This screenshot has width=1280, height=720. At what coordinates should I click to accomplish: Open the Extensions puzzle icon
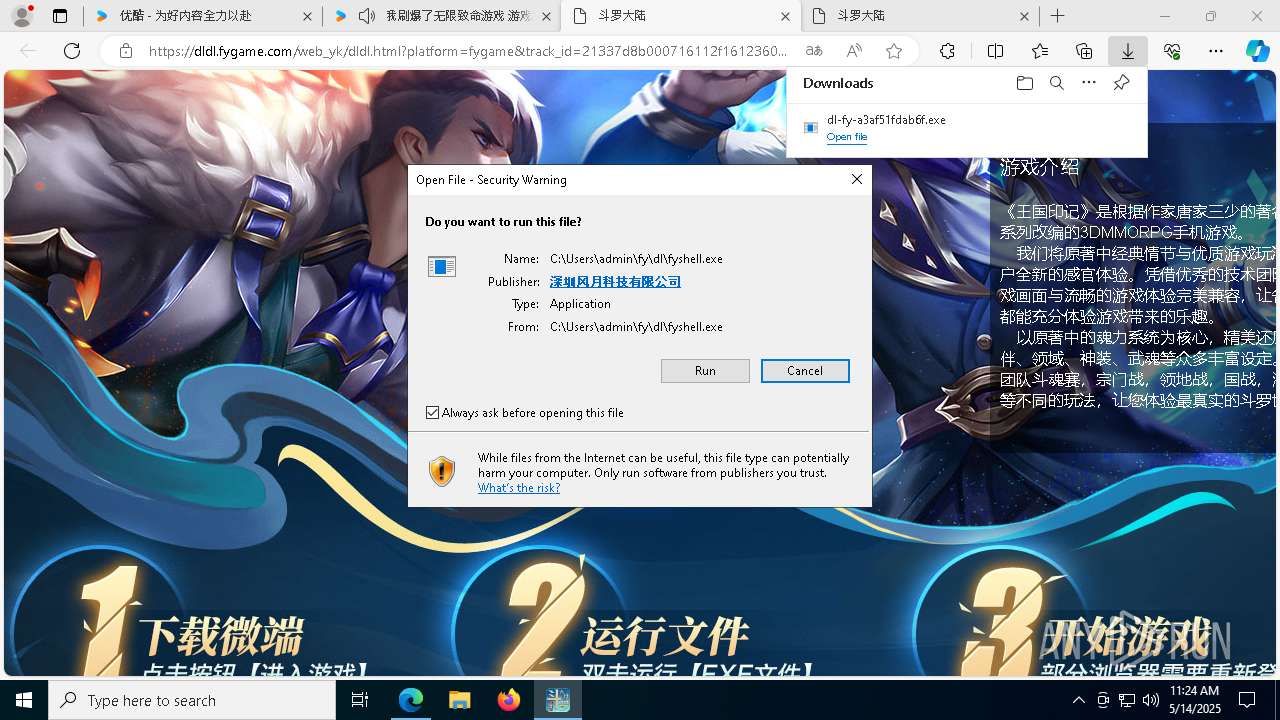947,51
